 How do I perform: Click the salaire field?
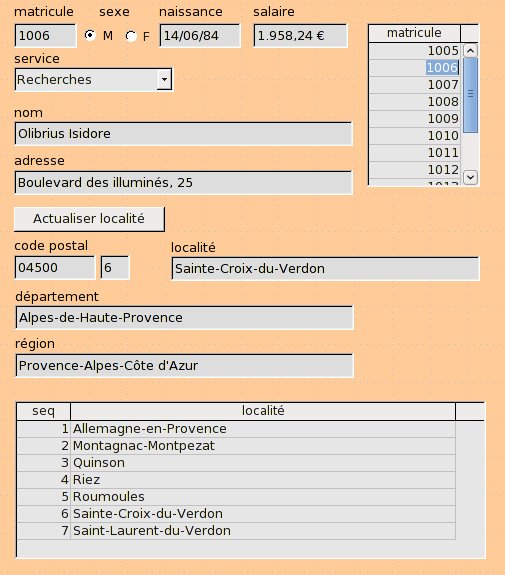click(300, 36)
